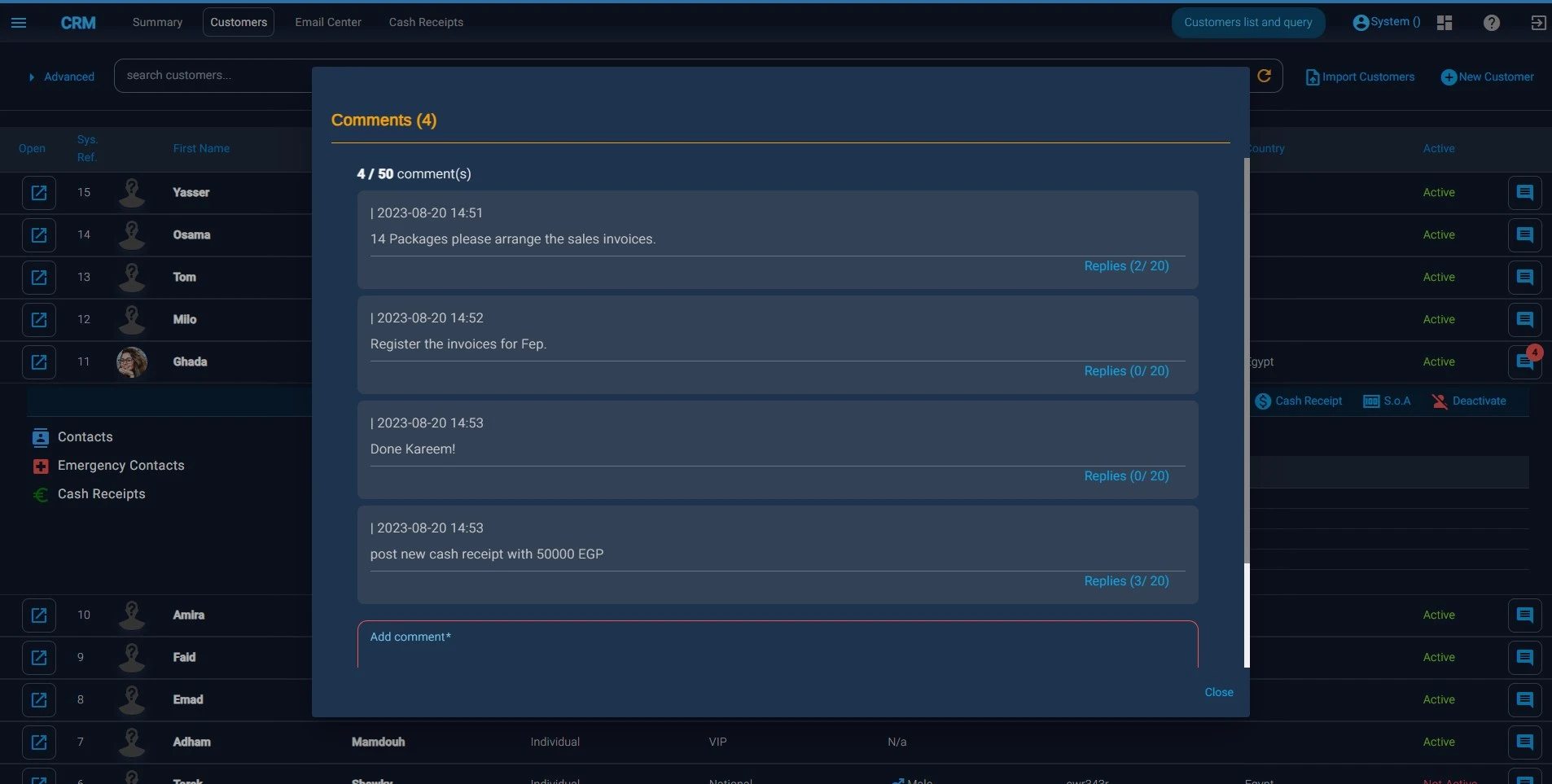This screenshot has width=1552, height=784.
Task: Open comments icon for Faid's row
Action: 1525,658
